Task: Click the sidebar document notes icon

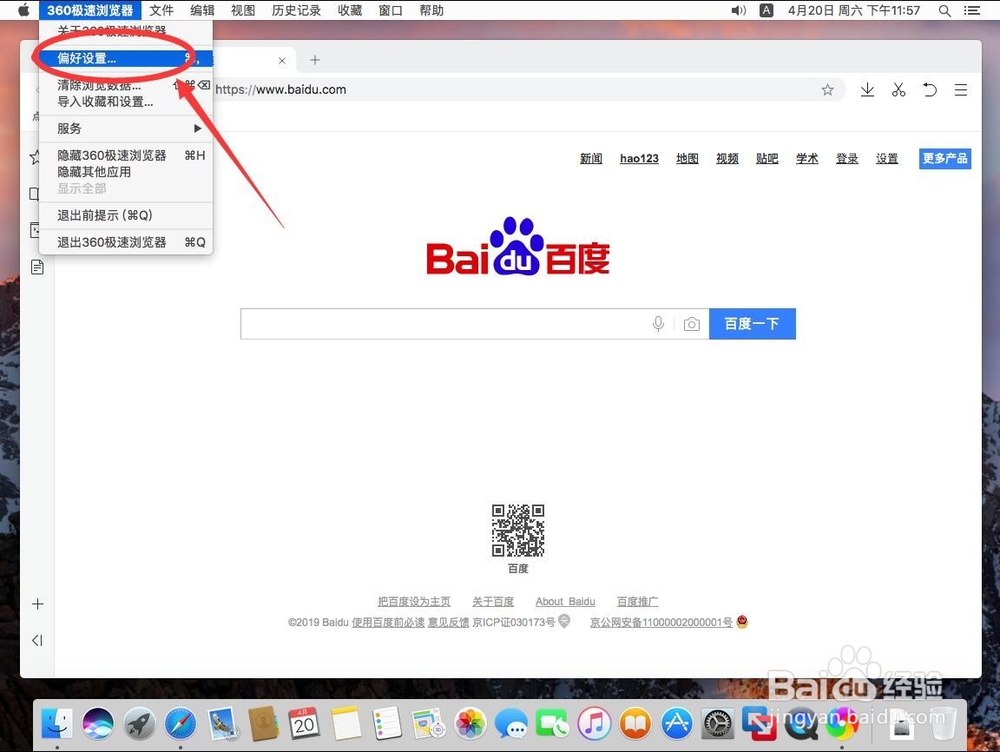Action: [38, 267]
